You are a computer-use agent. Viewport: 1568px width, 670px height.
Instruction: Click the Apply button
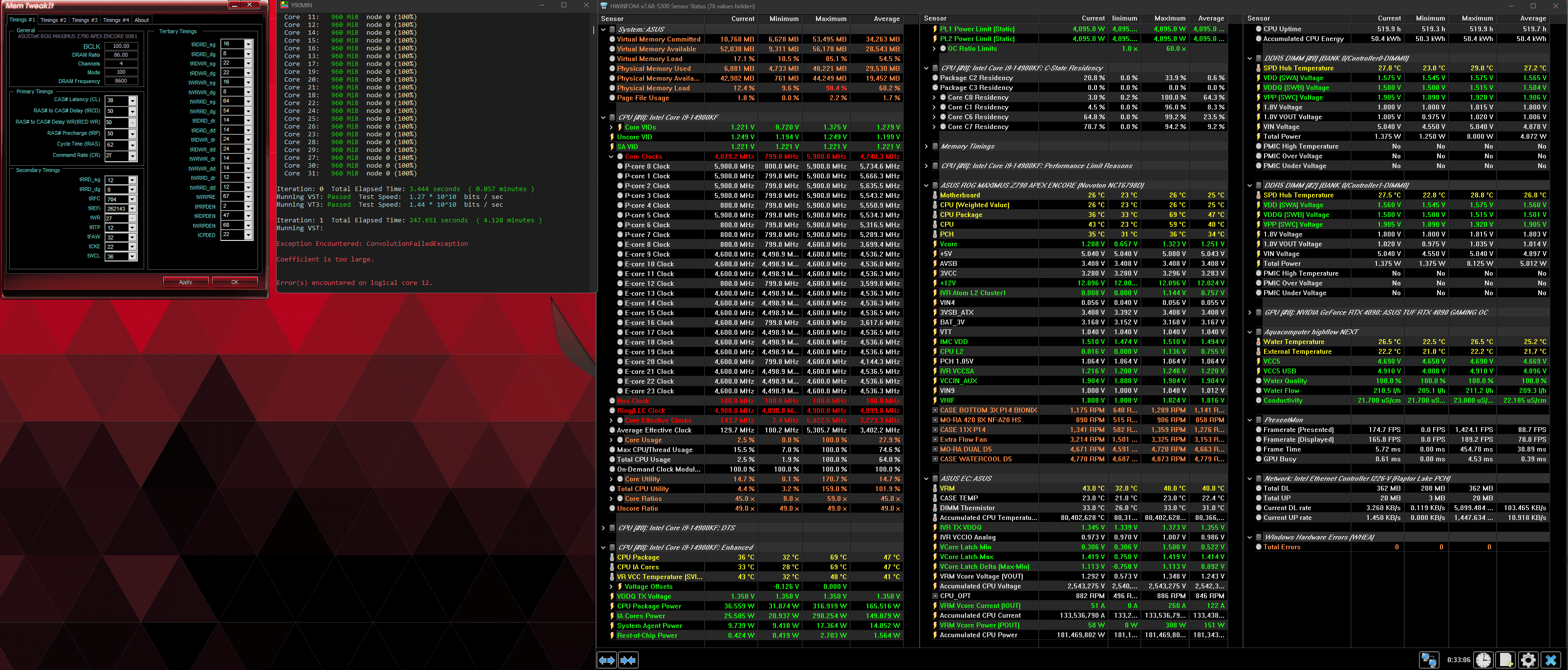186,282
